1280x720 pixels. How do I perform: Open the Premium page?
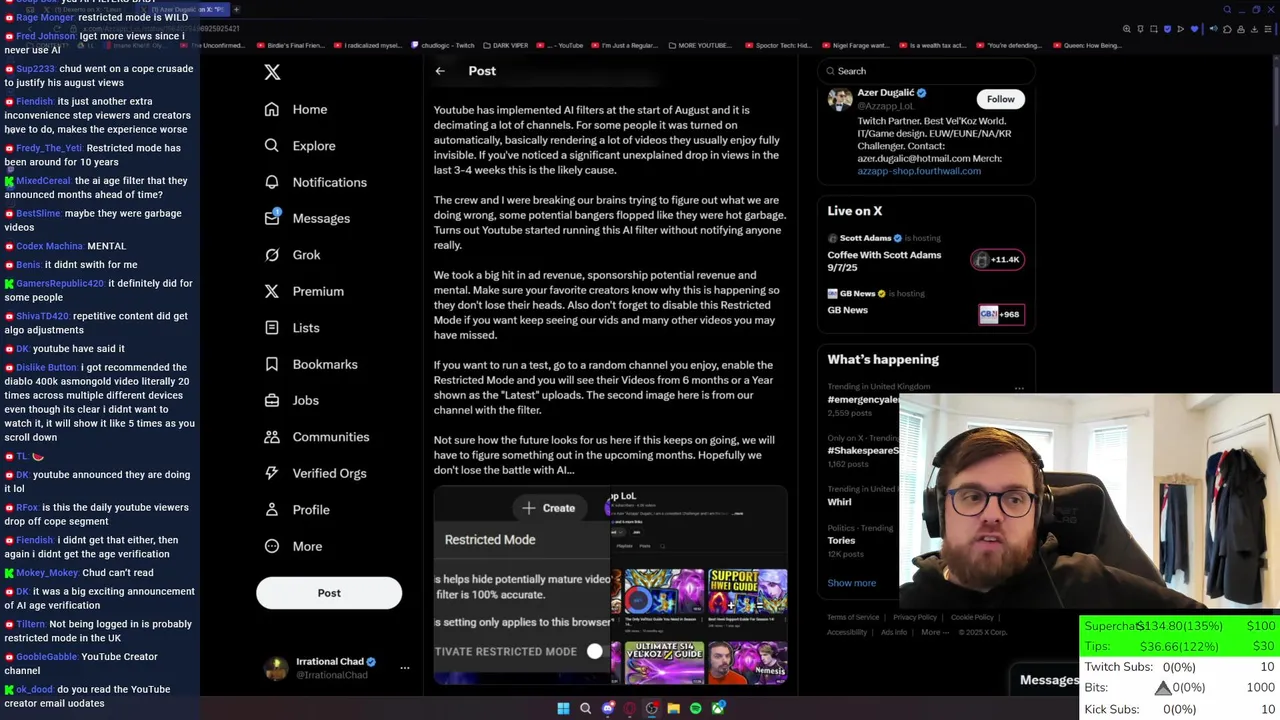pos(304,291)
